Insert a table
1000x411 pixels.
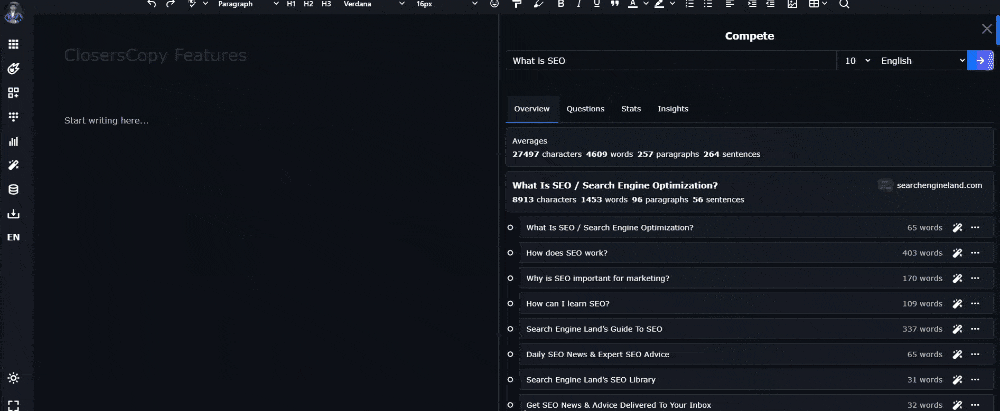814,4
